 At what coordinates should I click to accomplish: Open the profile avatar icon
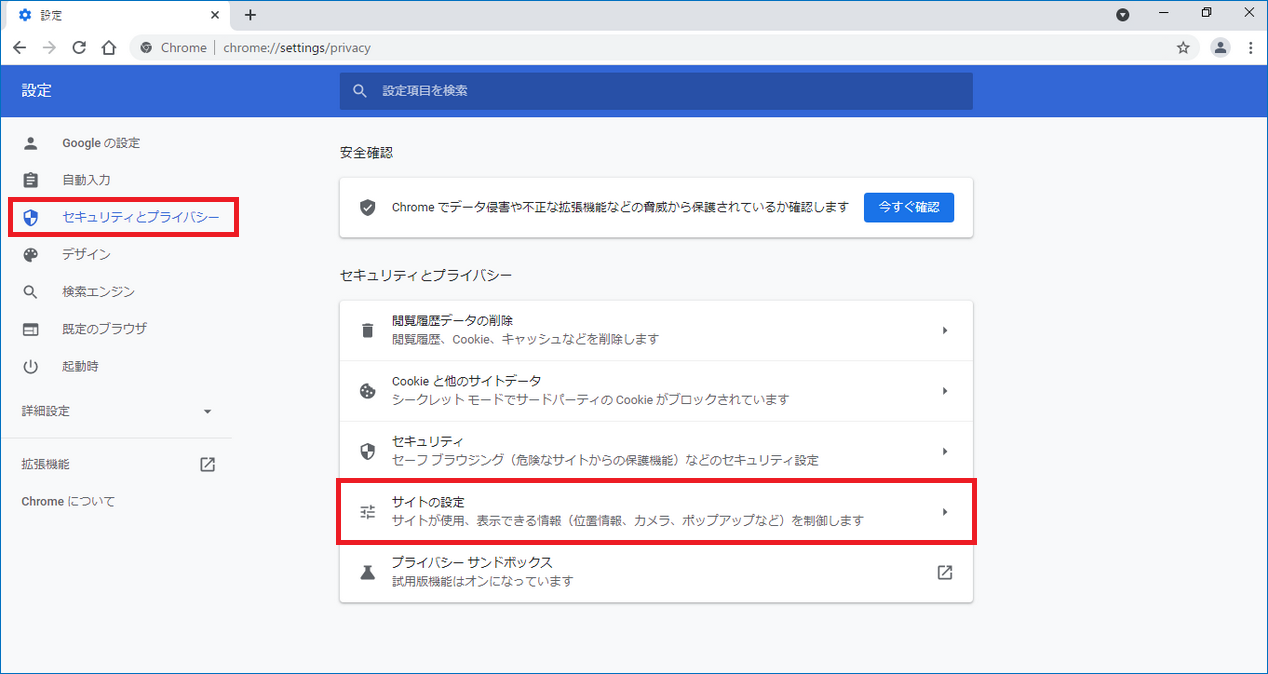[x=1220, y=47]
